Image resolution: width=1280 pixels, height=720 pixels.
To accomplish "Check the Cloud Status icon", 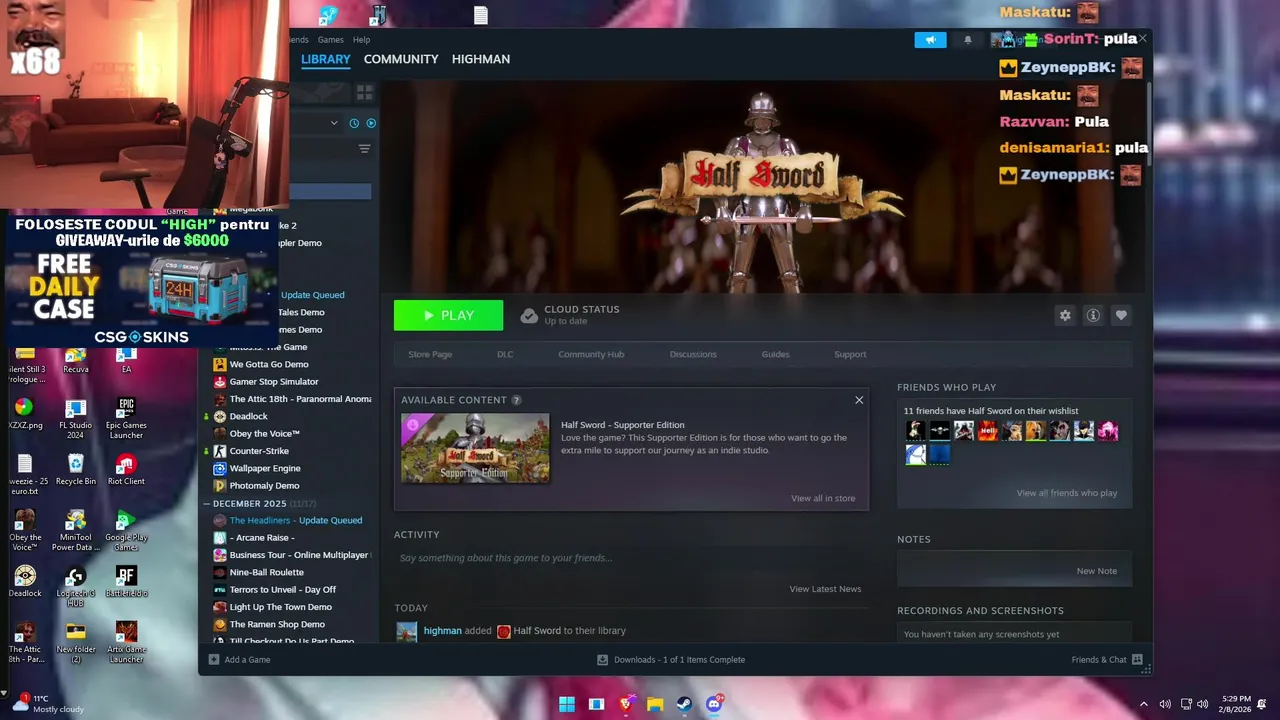I will tap(529, 316).
